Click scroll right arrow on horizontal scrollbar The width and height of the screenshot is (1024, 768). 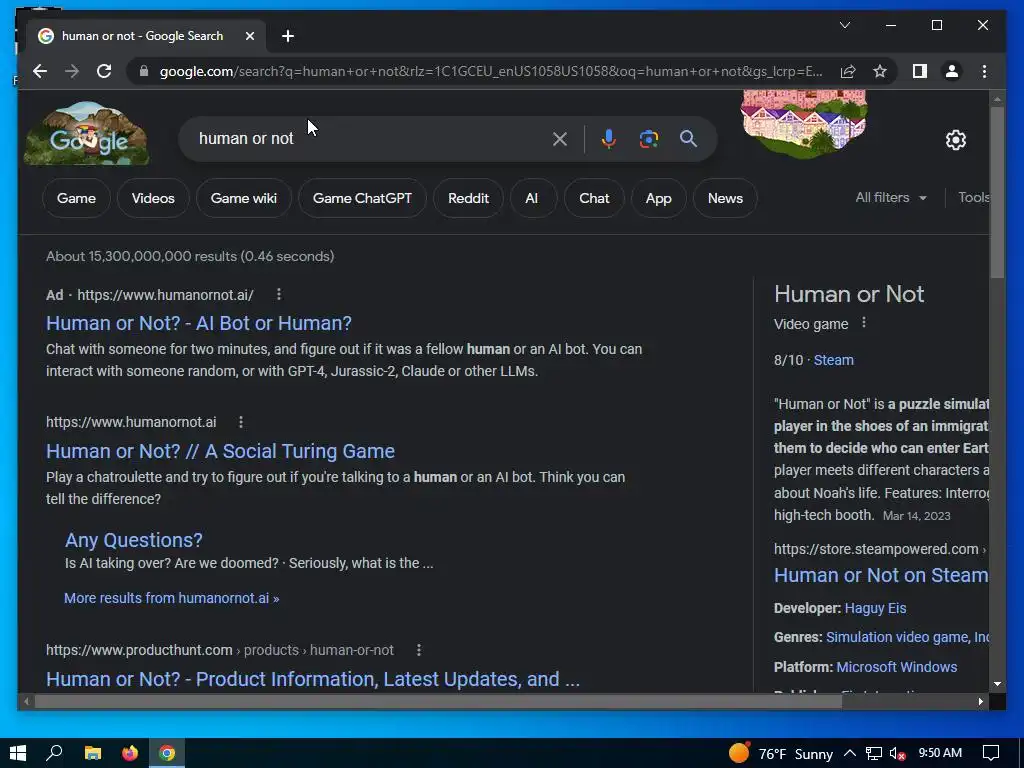pyautogui.click(x=981, y=701)
